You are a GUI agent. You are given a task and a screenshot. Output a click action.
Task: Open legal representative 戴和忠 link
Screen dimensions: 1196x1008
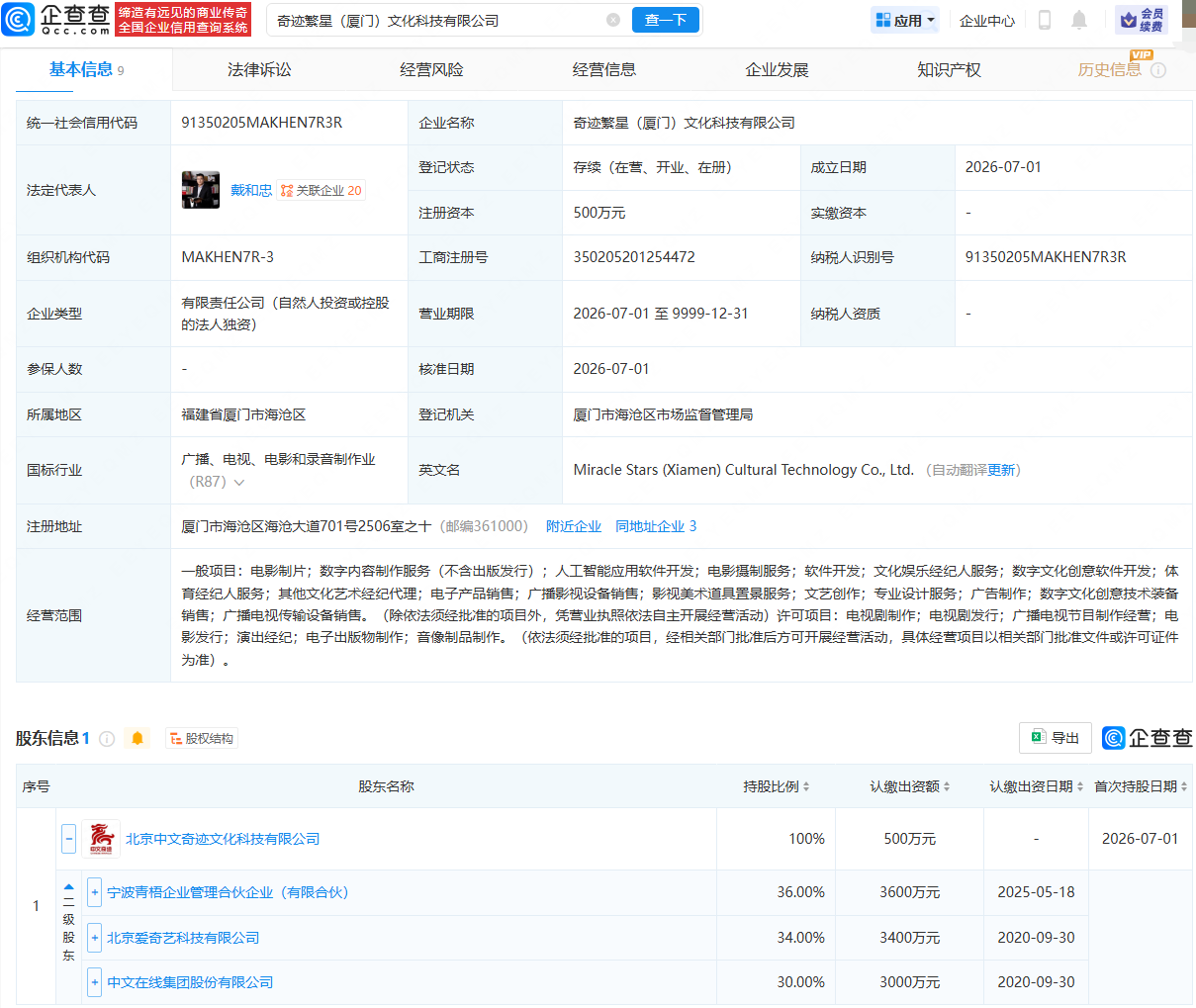pos(251,190)
